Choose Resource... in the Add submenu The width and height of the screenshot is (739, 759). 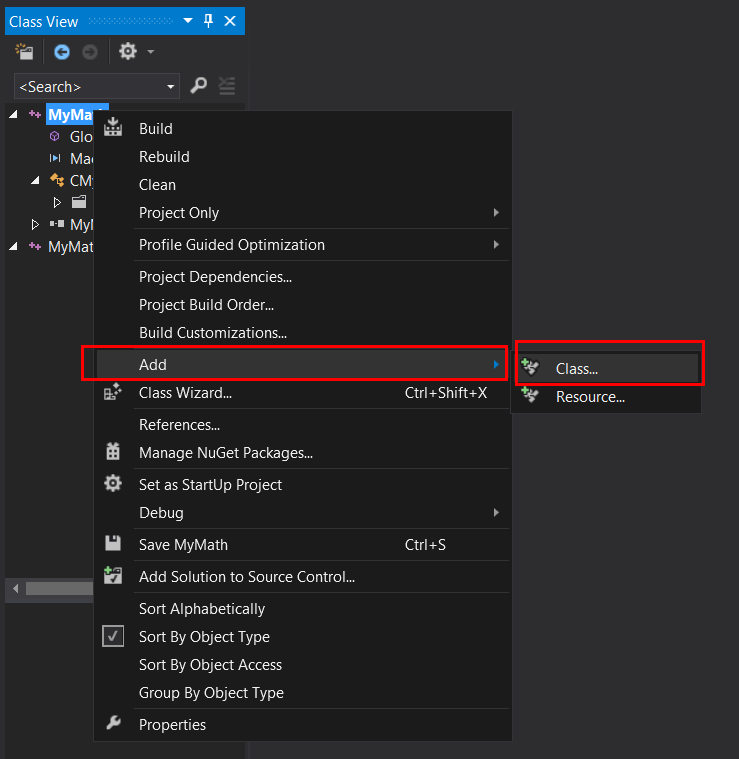pos(605,397)
